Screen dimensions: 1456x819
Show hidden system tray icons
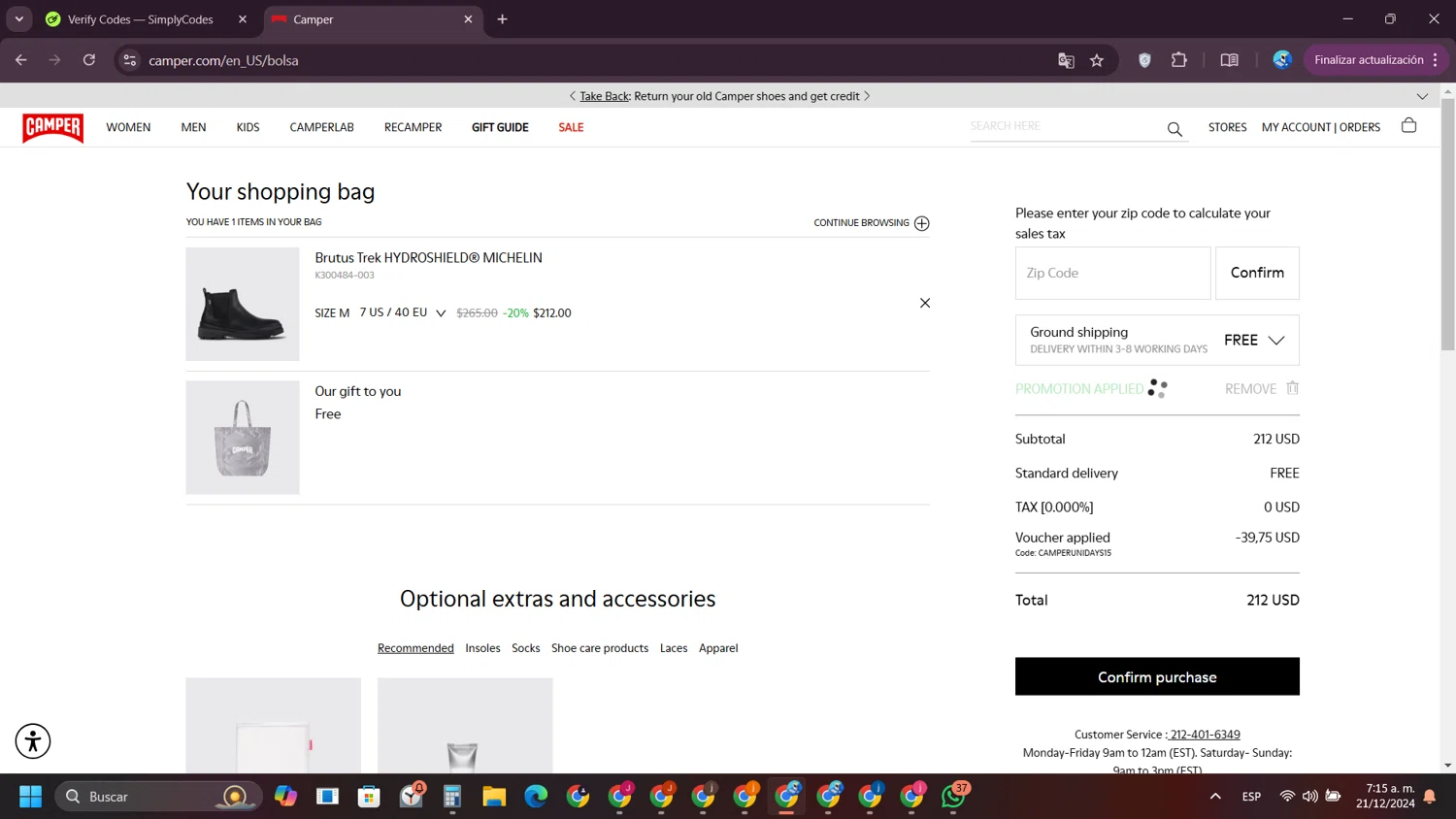point(1215,797)
